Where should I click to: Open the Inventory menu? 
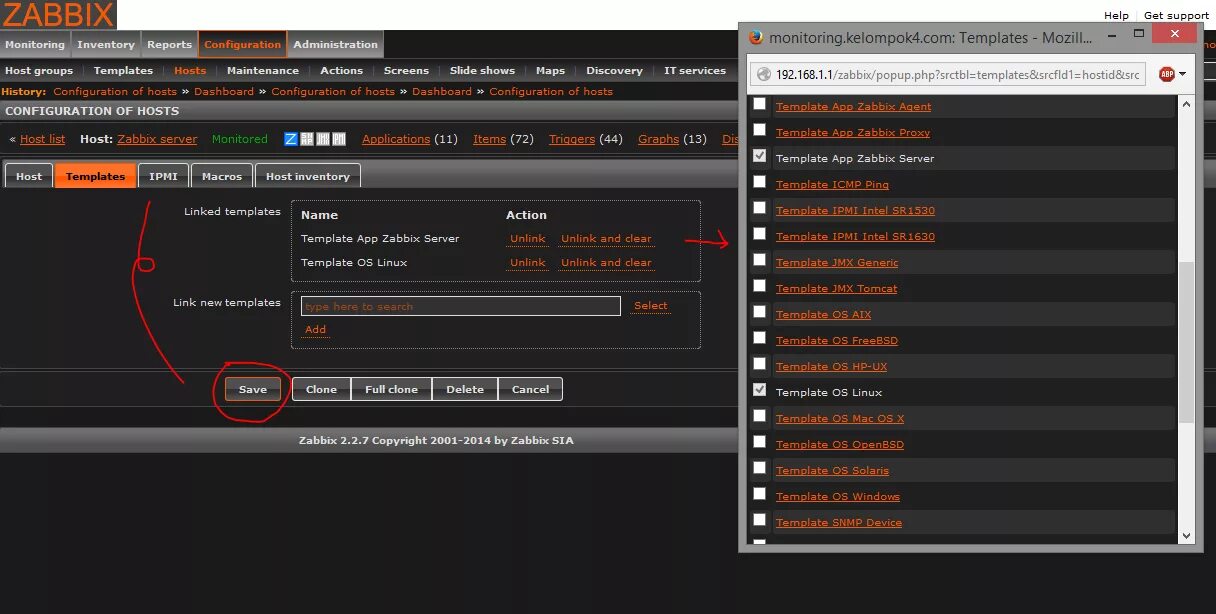tap(106, 44)
